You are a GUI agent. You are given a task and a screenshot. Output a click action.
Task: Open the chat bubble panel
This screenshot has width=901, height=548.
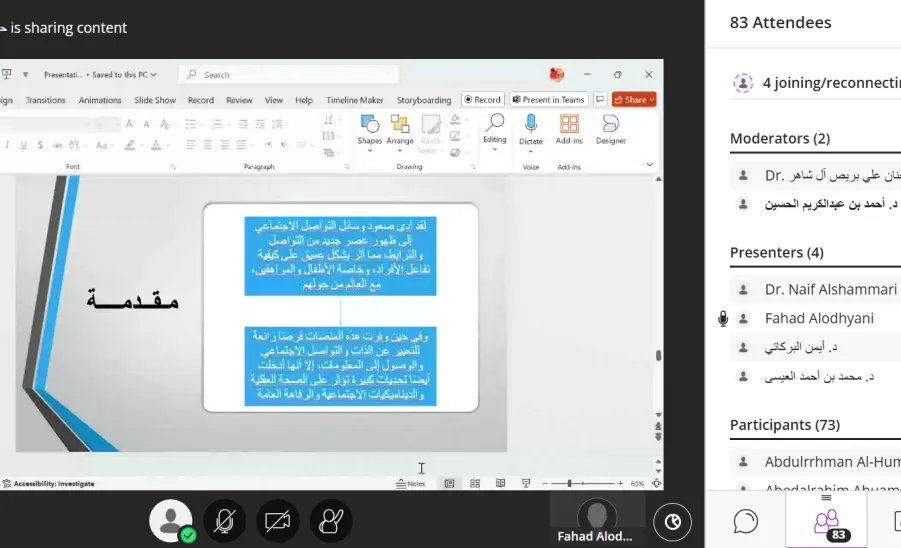point(745,521)
